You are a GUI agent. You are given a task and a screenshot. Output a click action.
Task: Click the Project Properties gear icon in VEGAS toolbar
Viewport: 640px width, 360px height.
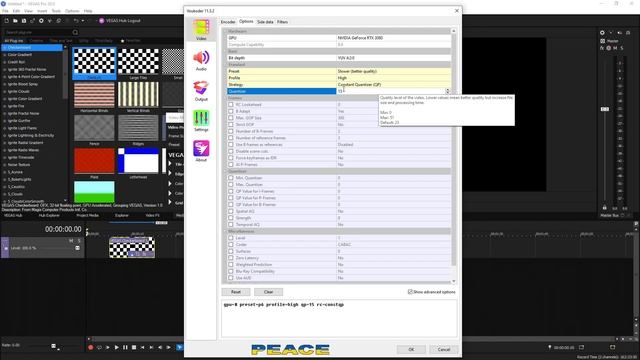pos(41,21)
